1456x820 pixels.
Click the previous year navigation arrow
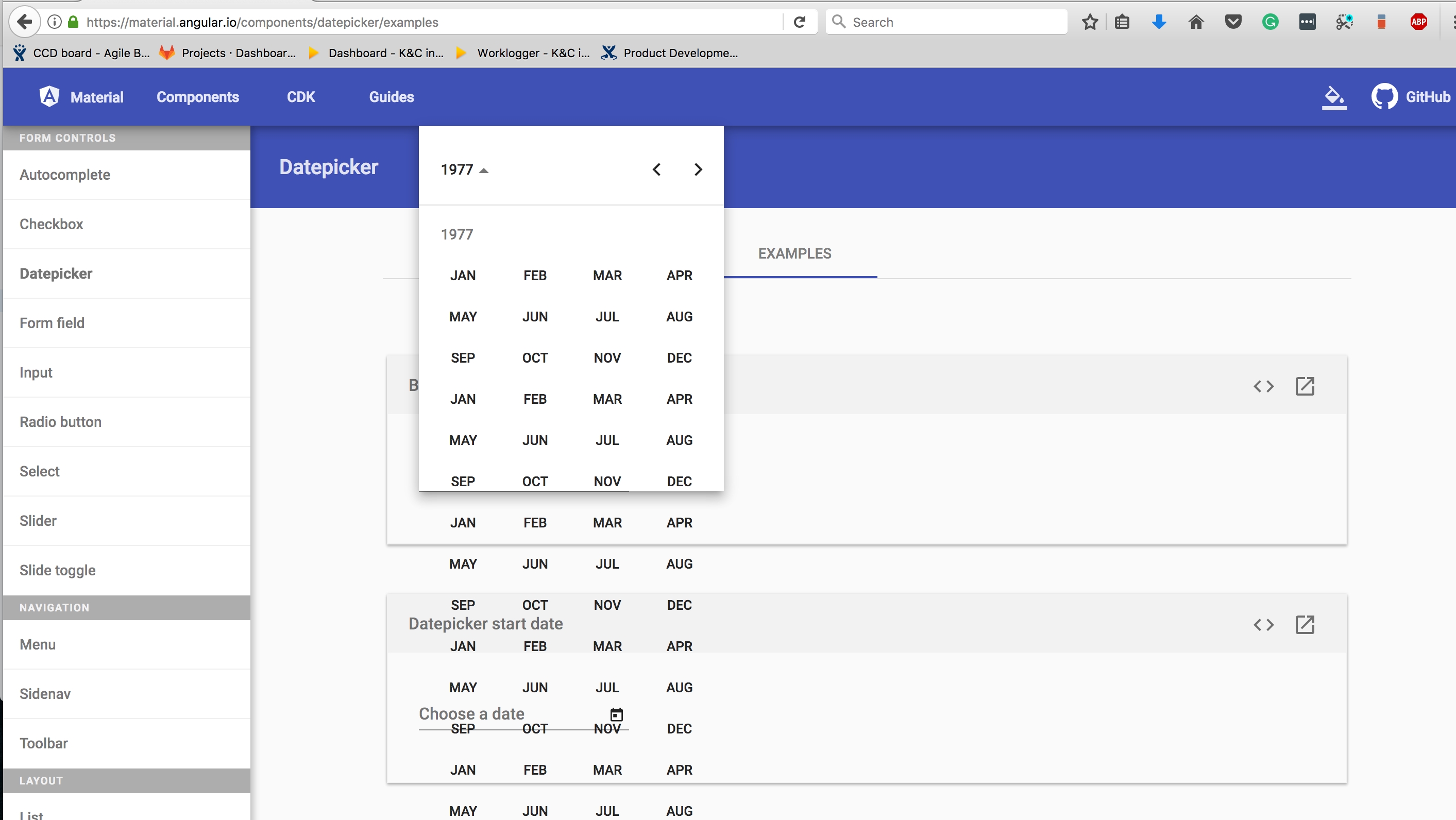[x=657, y=169]
